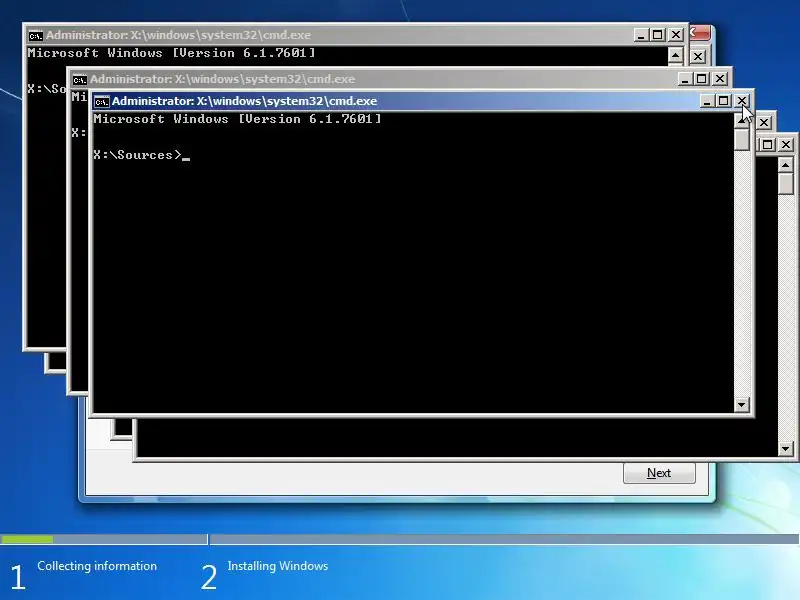
Task: Minimize the active blue-titled cmd window
Action: (x=707, y=101)
